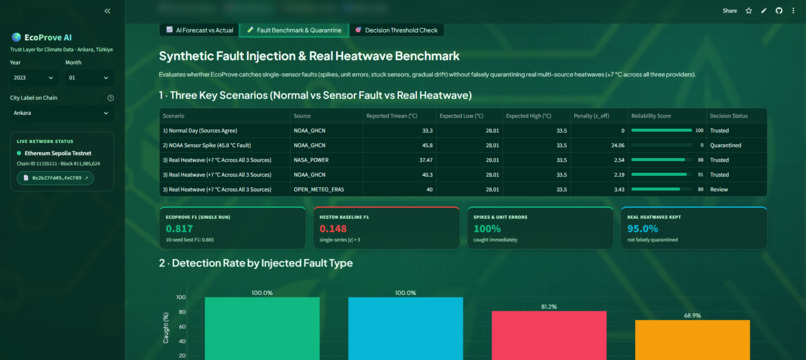Viewport: 806px width, 360px height.
Task: Sort by the Reported Tmean (°C) column header
Action: pyautogui.click(x=399, y=116)
